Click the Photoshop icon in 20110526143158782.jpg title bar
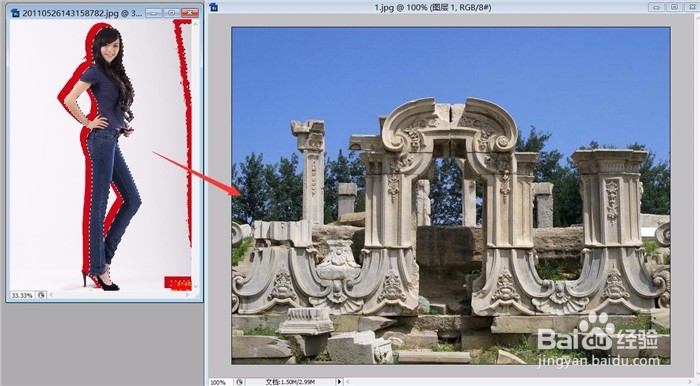The image size is (700, 386). pyautogui.click(x=16, y=13)
